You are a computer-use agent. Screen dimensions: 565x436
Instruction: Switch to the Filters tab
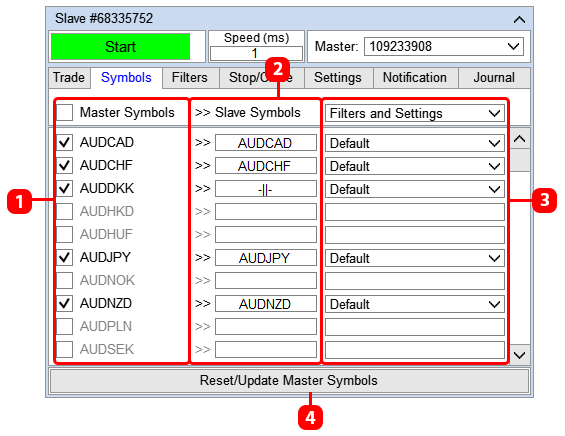[190, 78]
